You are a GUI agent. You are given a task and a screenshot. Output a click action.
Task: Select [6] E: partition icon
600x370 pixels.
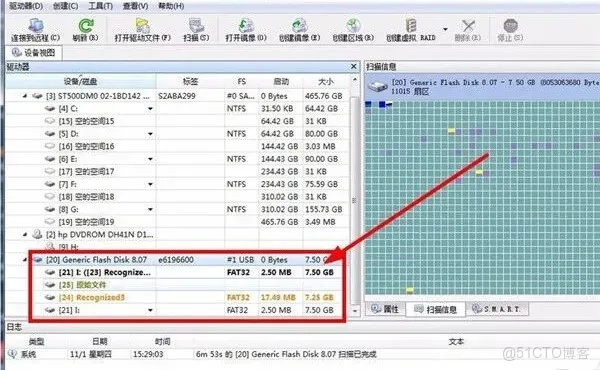point(50,159)
